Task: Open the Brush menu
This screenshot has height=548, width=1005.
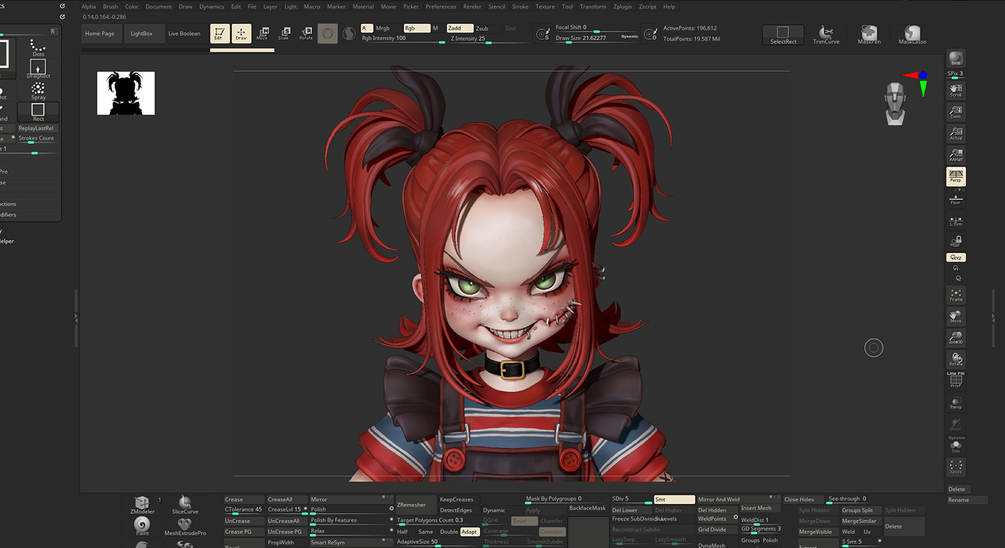Action: tap(110, 6)
